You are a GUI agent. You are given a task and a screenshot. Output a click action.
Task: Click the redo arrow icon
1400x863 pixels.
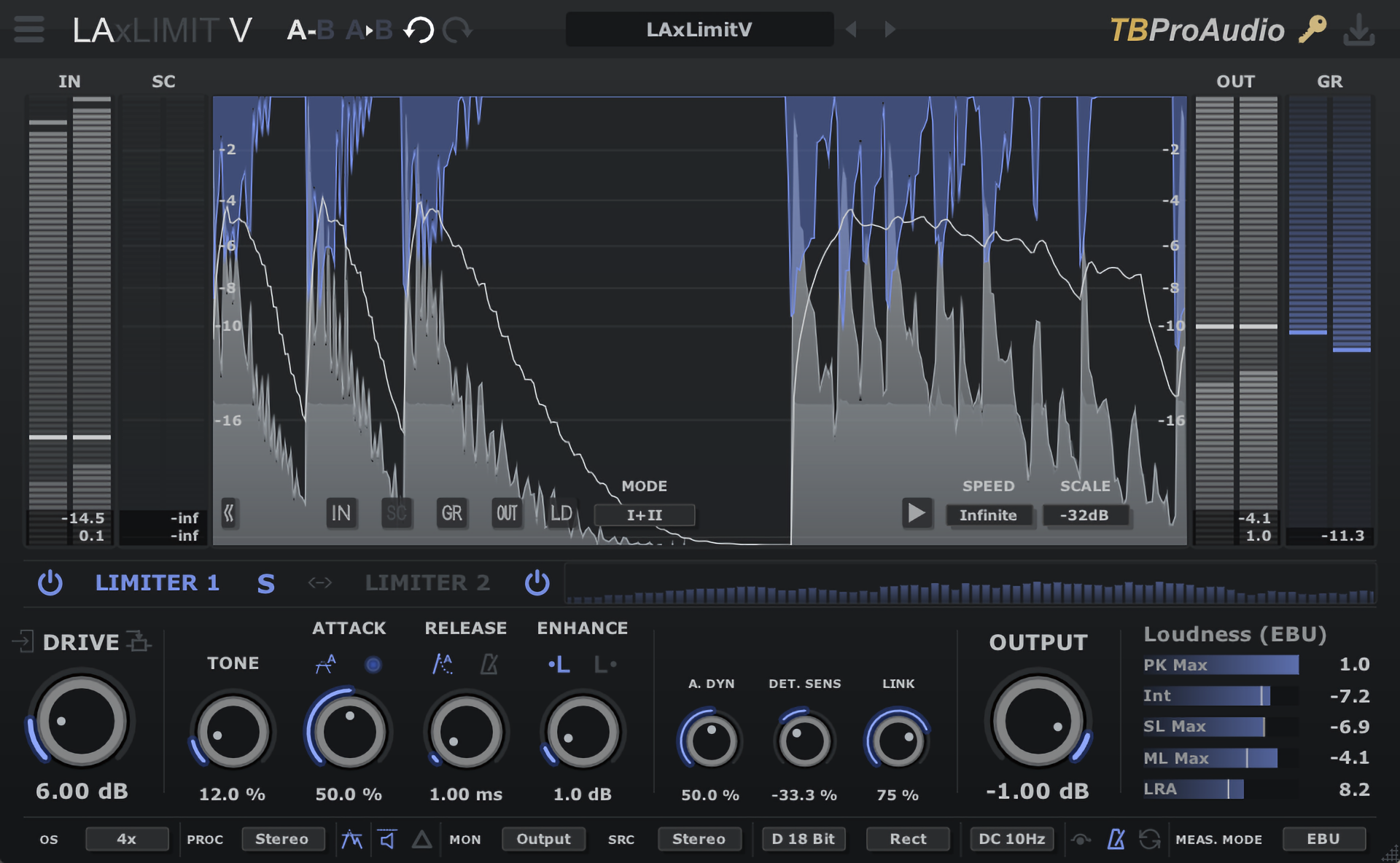458,30
